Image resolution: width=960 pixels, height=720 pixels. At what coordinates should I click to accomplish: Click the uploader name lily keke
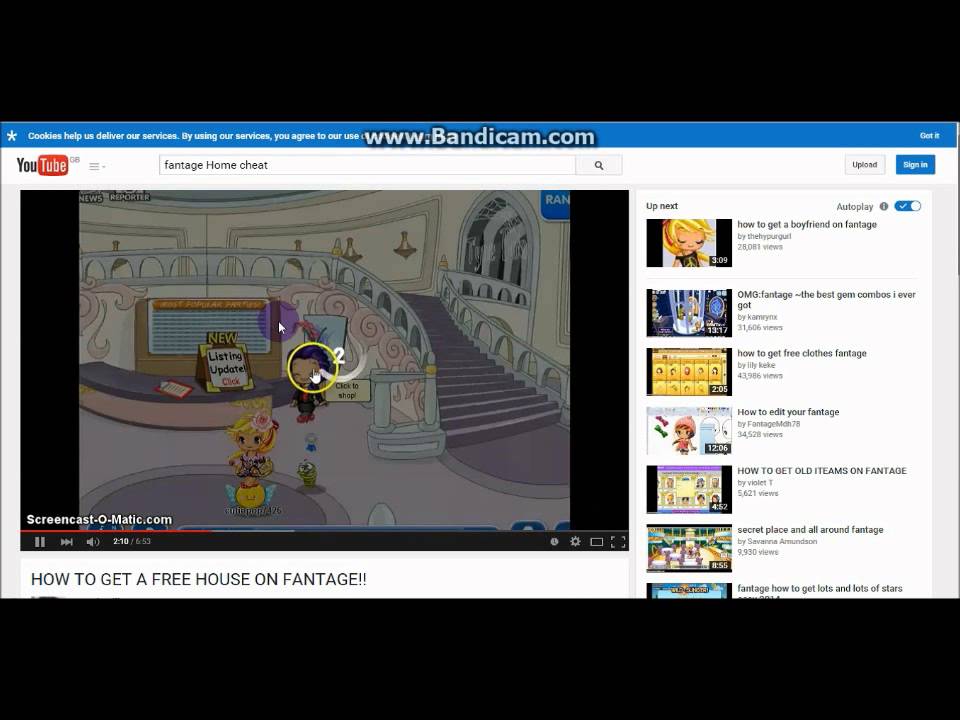point(761,365)
